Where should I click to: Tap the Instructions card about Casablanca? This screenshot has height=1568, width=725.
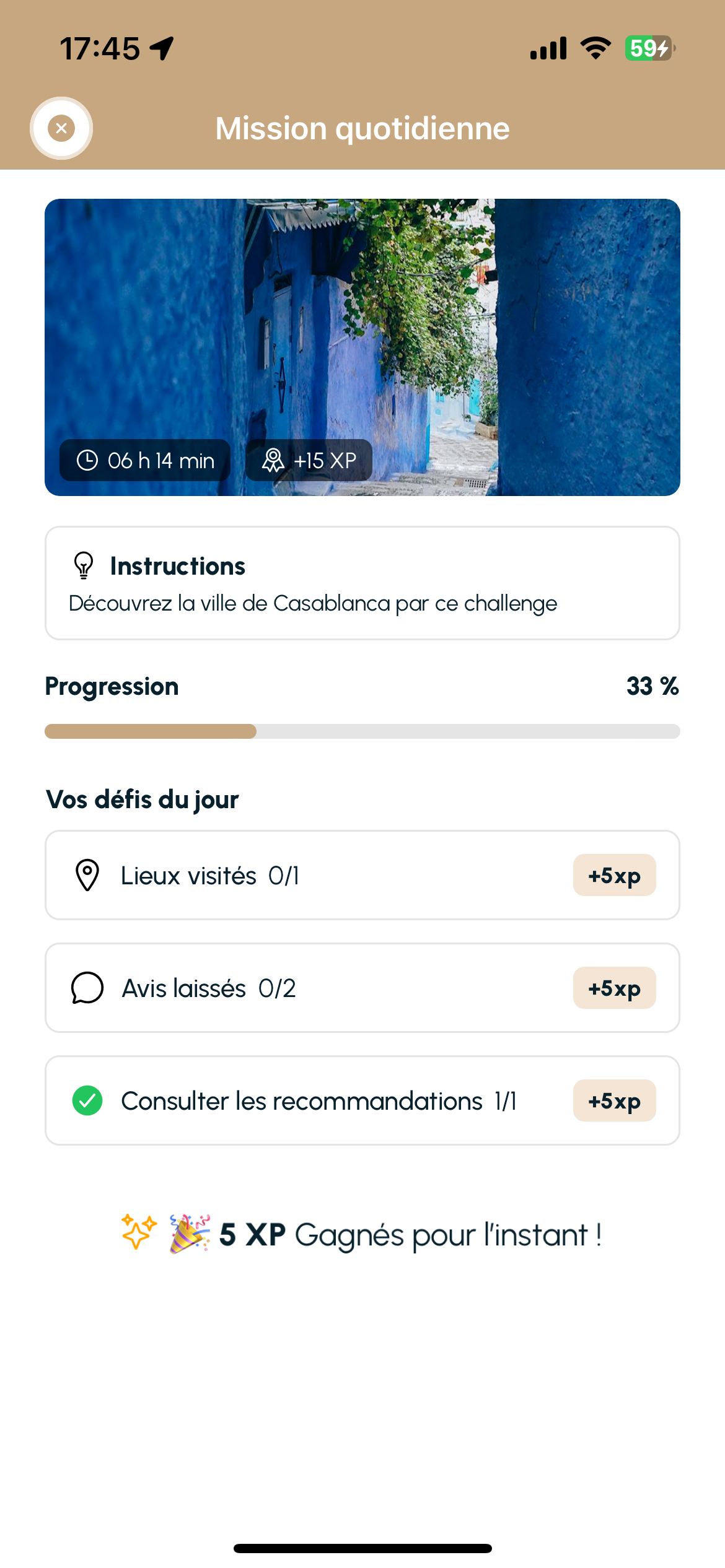pyautogui.click(x=362, y=583)
